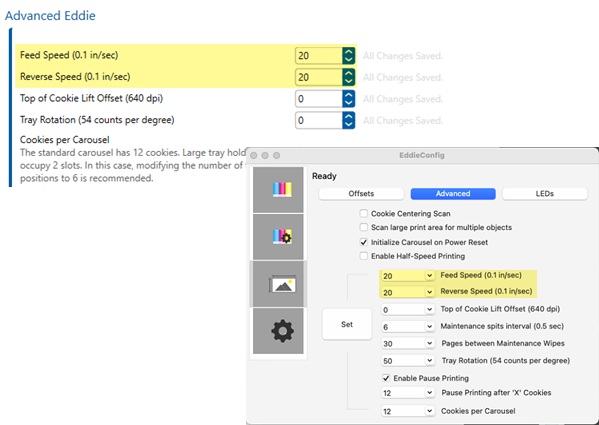Click 'Pages between Maintenance Wipes' label
The width and height of the screenshot is (599, 425).
click(503, 343)
